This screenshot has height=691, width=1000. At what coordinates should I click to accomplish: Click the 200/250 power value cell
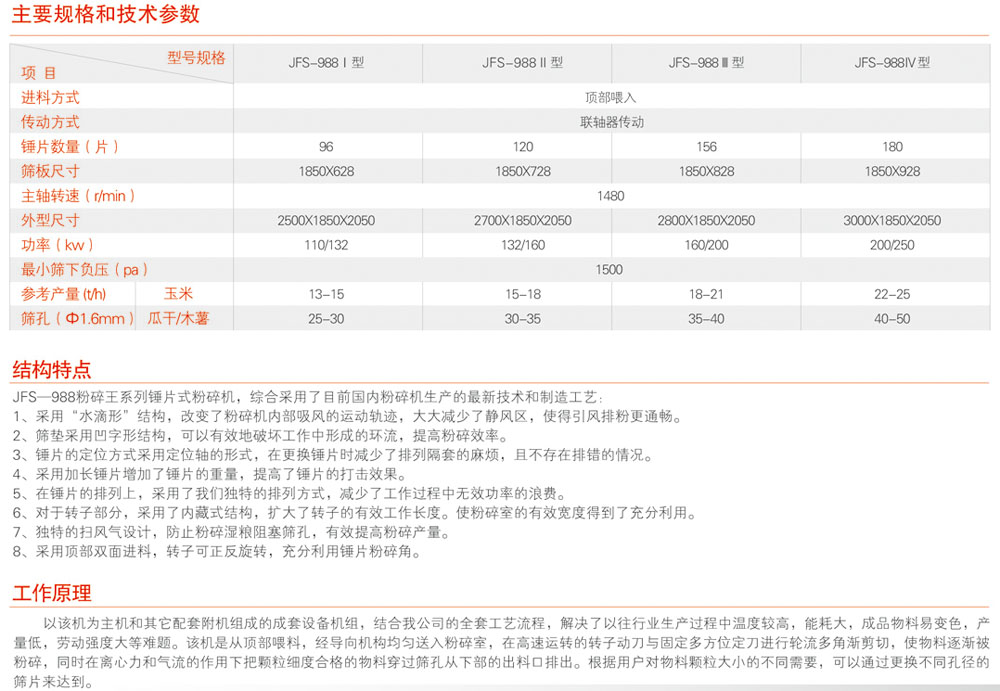(x=892, y=245)
